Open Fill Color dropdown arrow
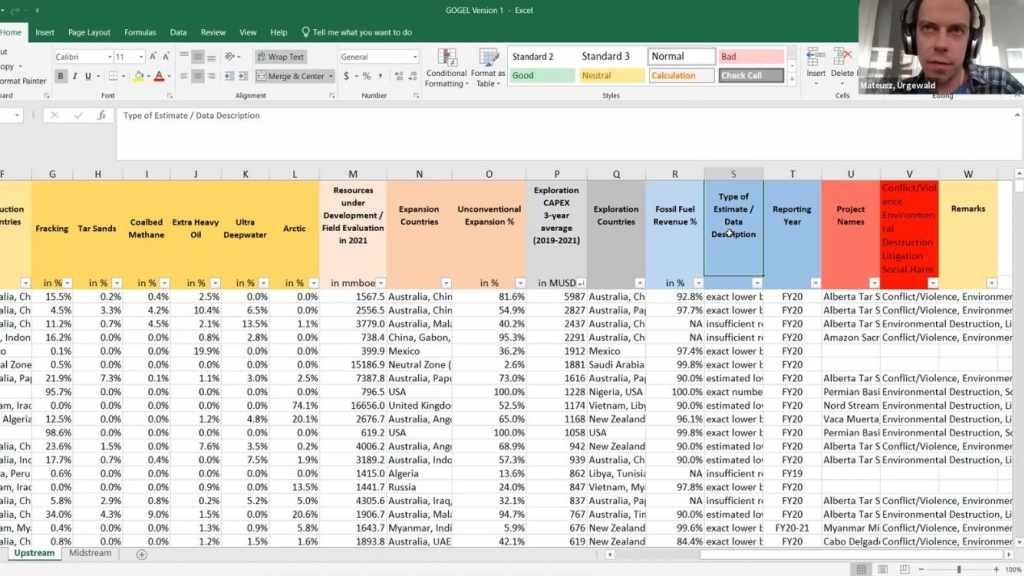Screen dimensions: 1024x576 (x=148, y=76)
